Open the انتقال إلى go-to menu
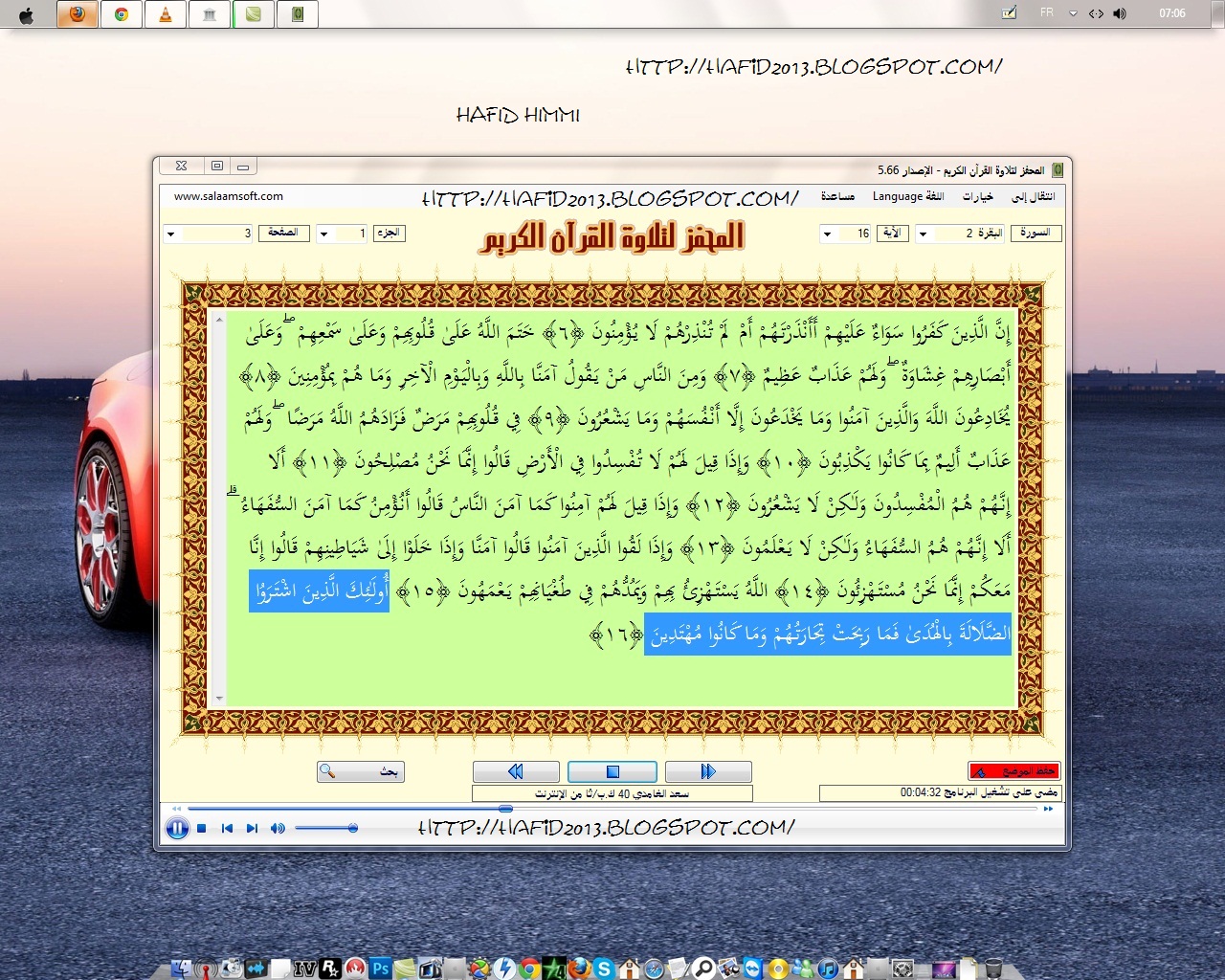The image size is (1225, 980). (1034, 196)
